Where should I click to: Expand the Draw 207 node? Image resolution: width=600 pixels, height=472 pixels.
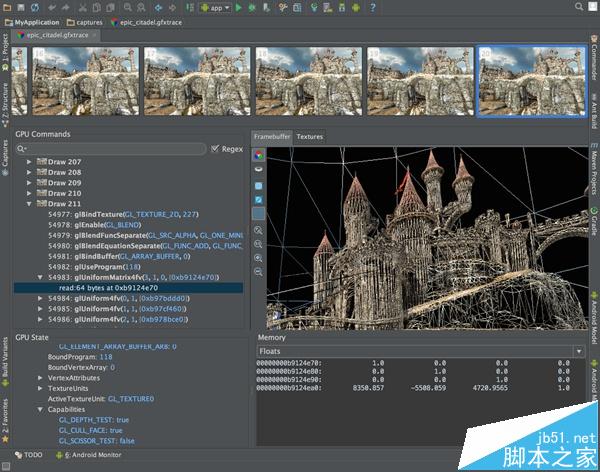[x=29, y=162]
